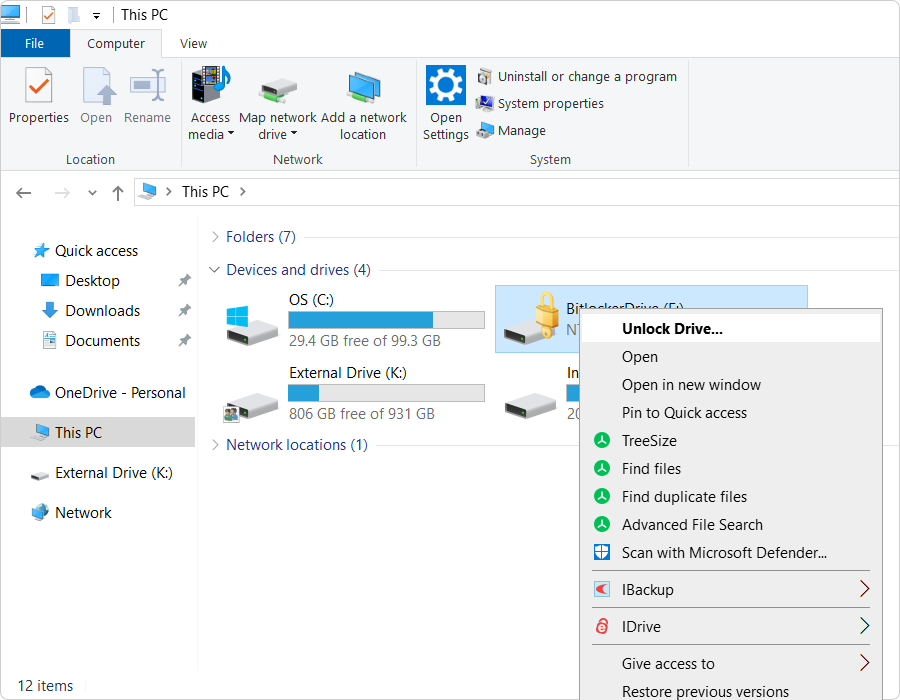Expand the Folders (7) group
Screen dimensions: 900x700
[x=215, y=237]
